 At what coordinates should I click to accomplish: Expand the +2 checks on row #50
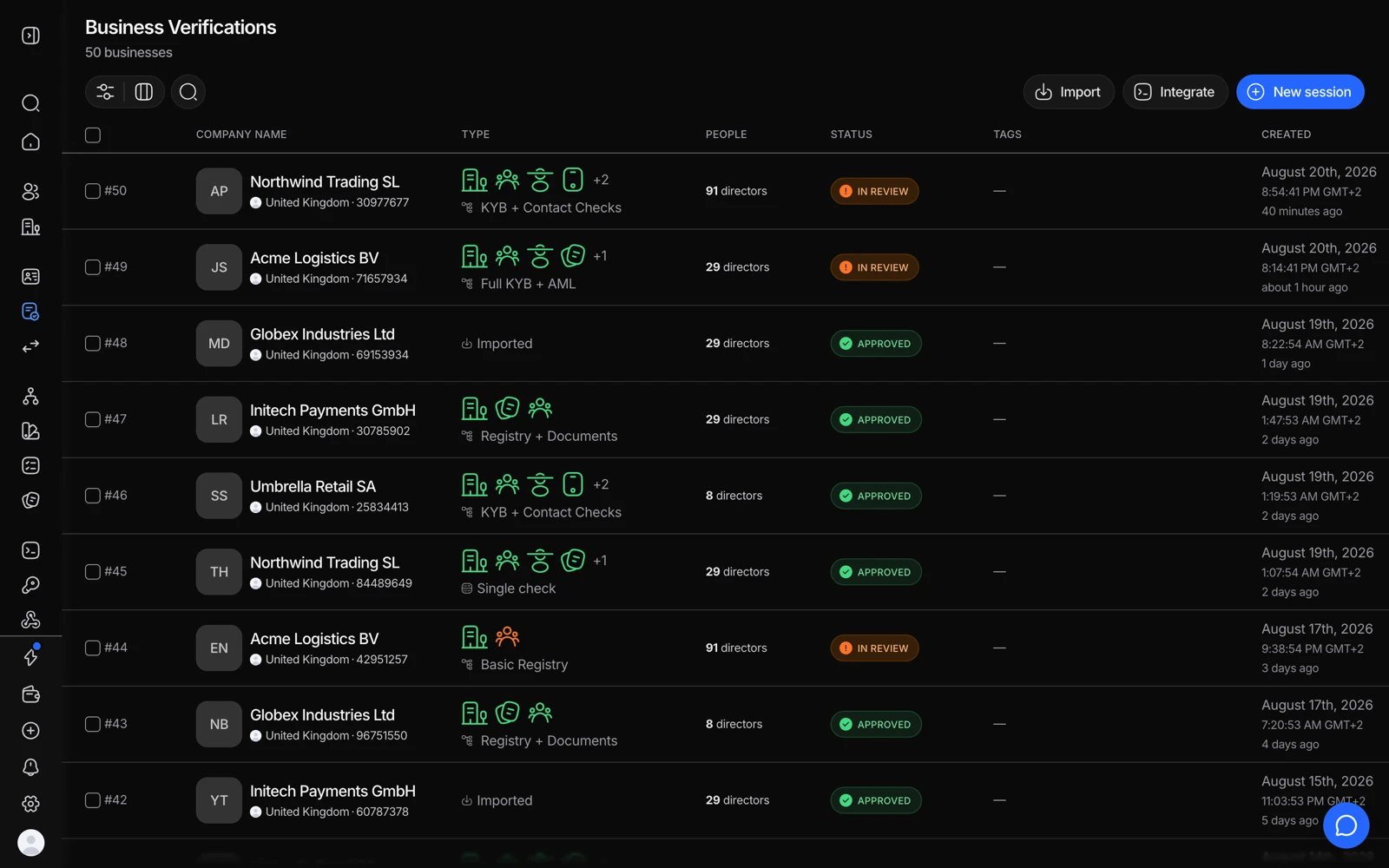[601, 180]
